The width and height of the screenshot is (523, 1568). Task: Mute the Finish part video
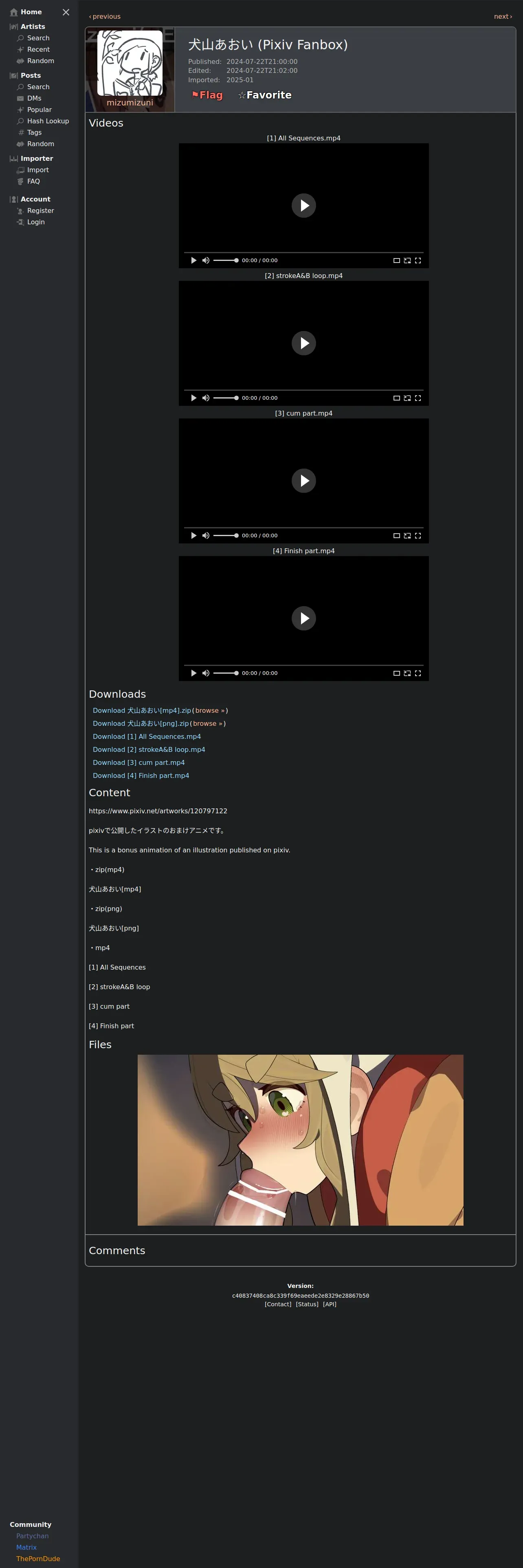point(206,673)
